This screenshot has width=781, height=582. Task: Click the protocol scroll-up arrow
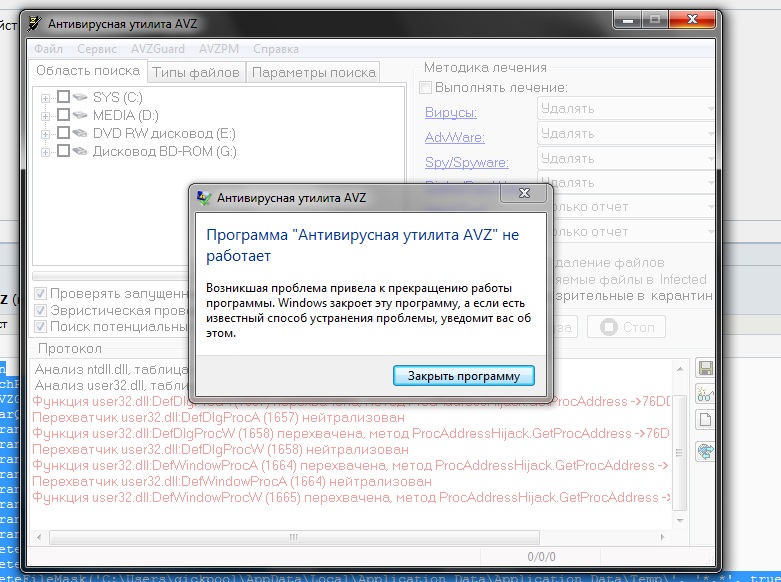coord(680,369)
